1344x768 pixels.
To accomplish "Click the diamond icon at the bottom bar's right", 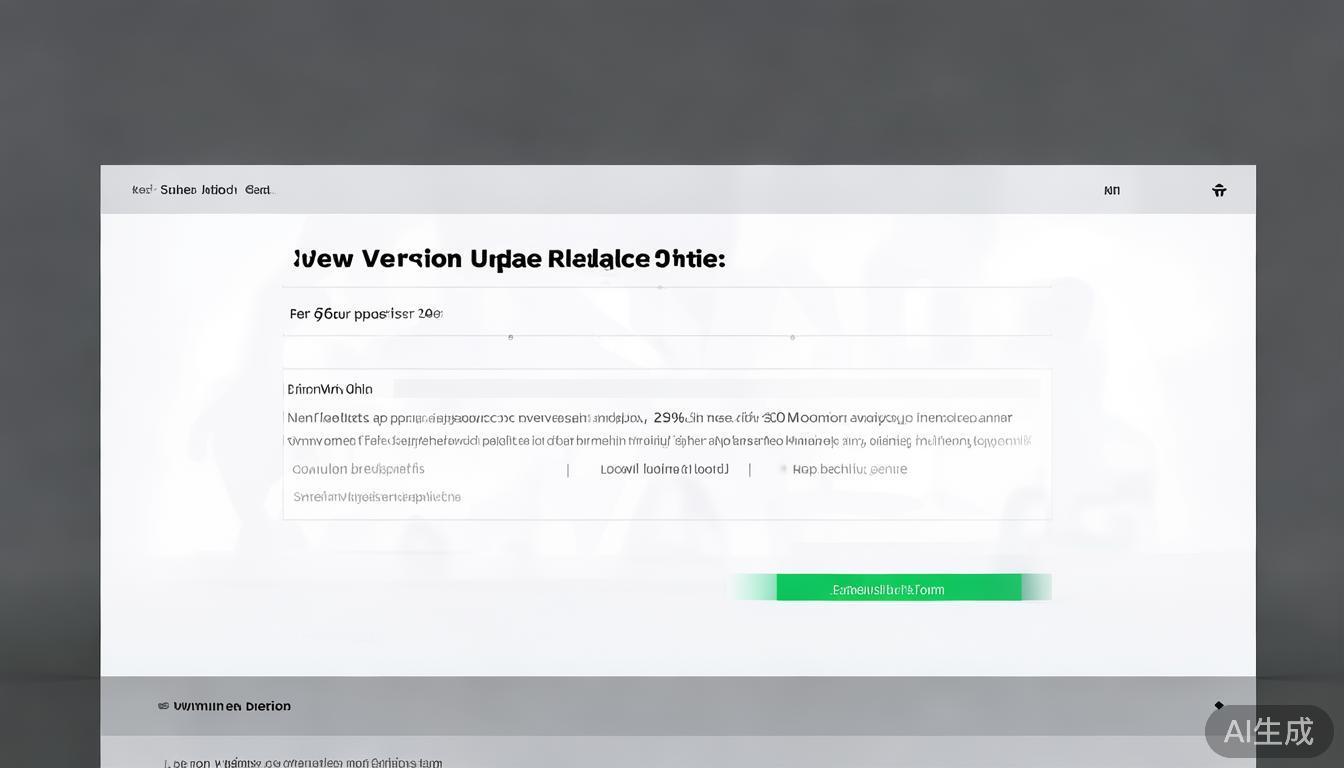I will coord(1218,705).
